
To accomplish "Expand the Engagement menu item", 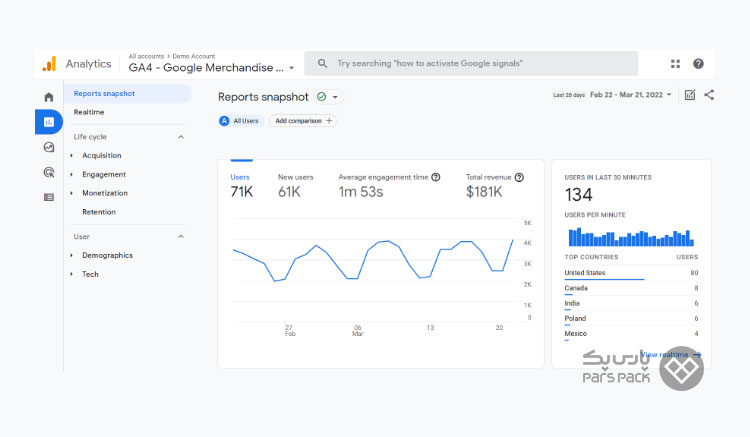I will pos(72,175).
